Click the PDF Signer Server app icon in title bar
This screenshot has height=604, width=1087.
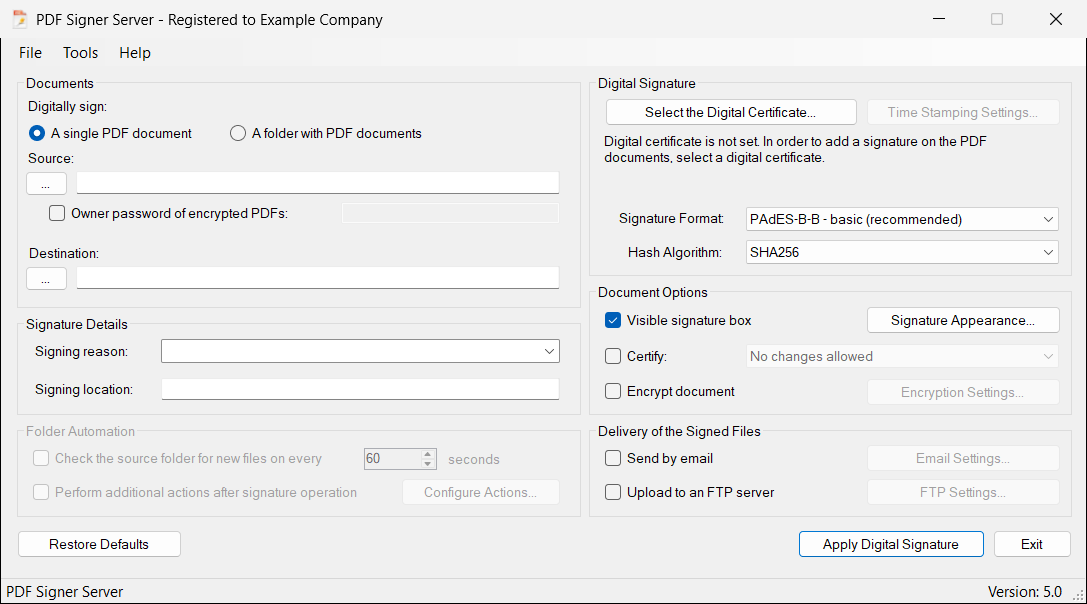point(19,19)
